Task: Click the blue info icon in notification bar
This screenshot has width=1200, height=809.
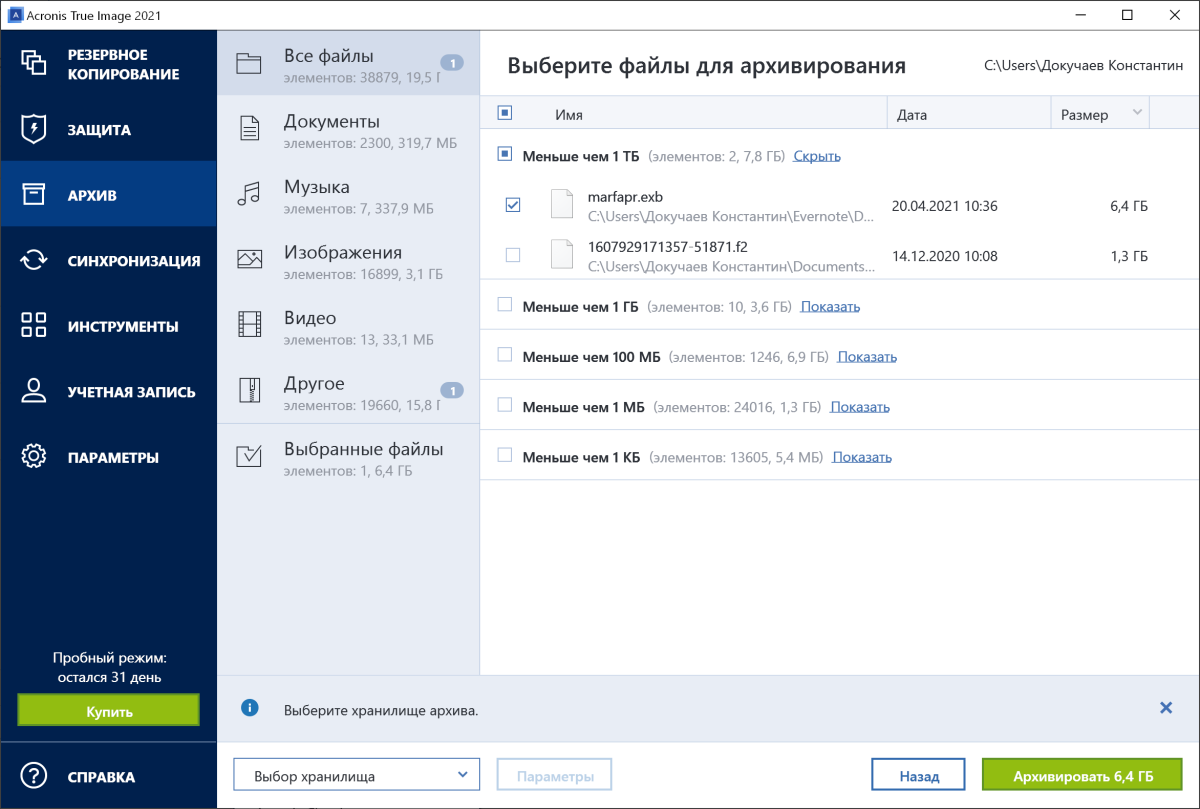Action: pos(249,708)
